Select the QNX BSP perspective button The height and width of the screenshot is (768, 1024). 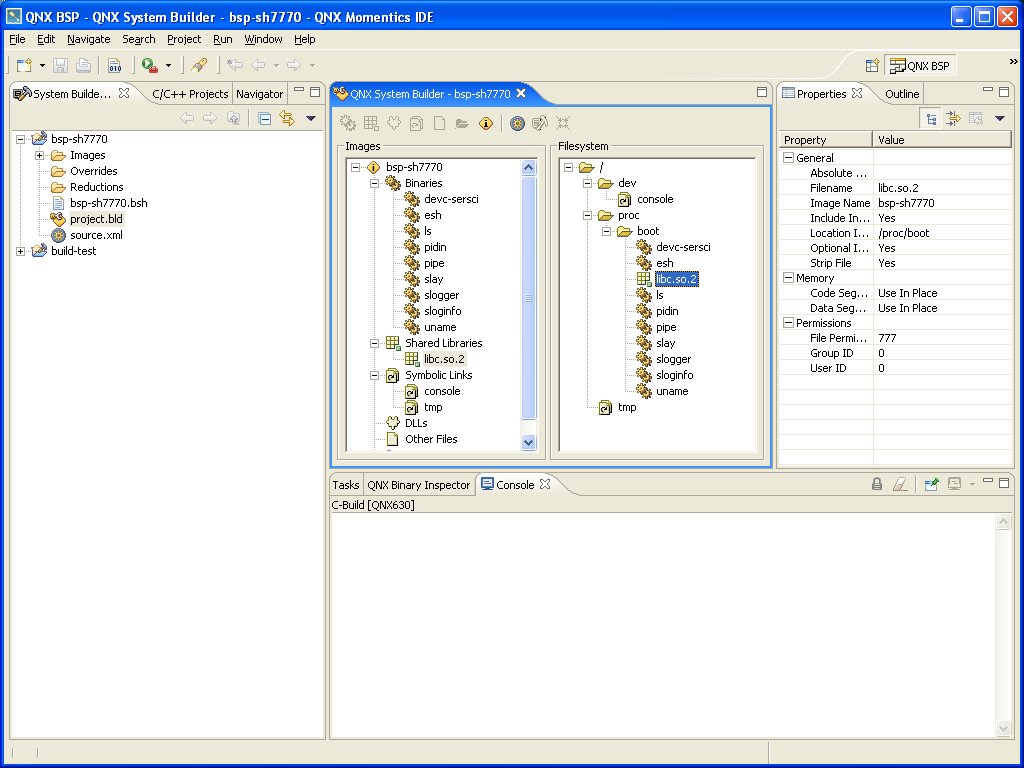pyautogui.click(x=920, y=66)
